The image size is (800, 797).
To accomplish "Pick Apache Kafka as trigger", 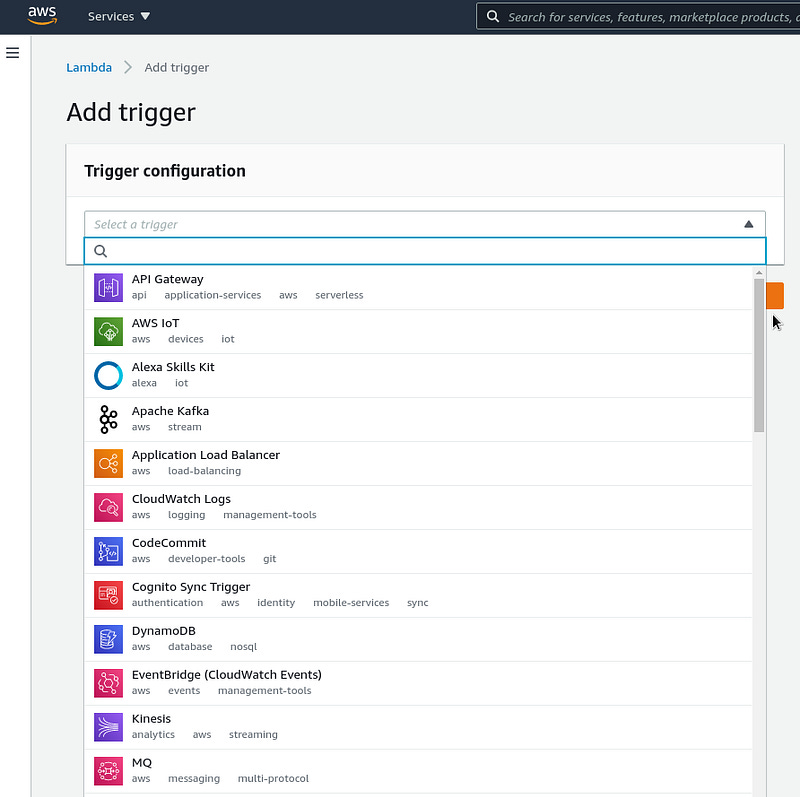I will [418, 419].
